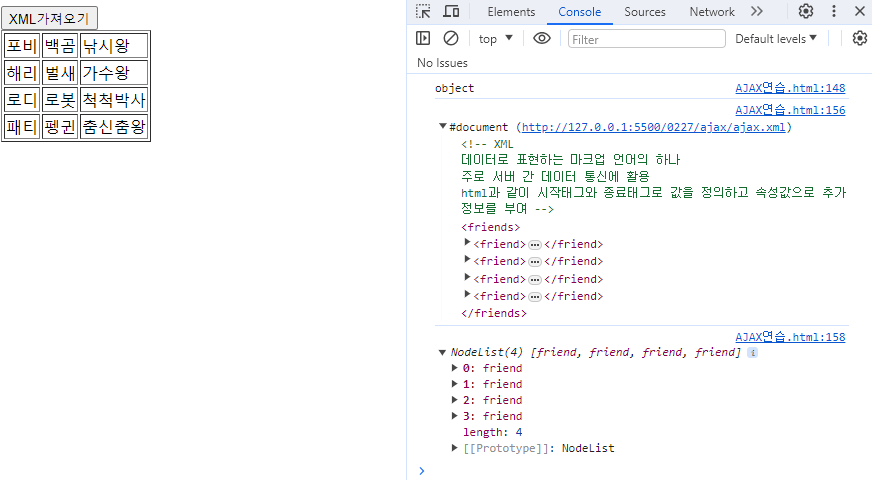The image size is (872, 480).
Task: Click table cell 패티
Action: click(22, 127)
